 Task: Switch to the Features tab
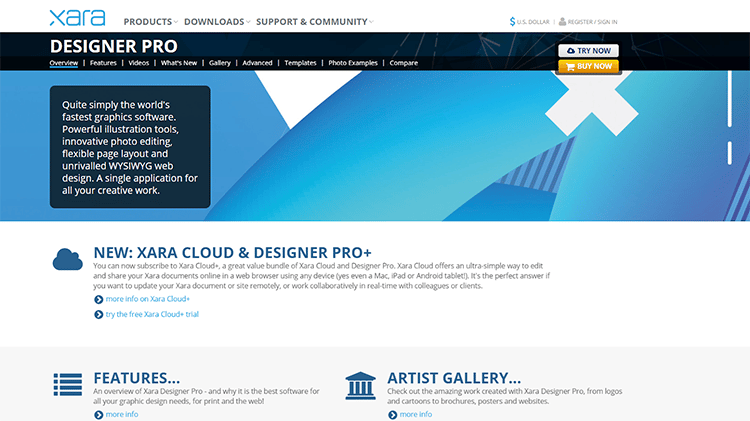tap(103, 63)
